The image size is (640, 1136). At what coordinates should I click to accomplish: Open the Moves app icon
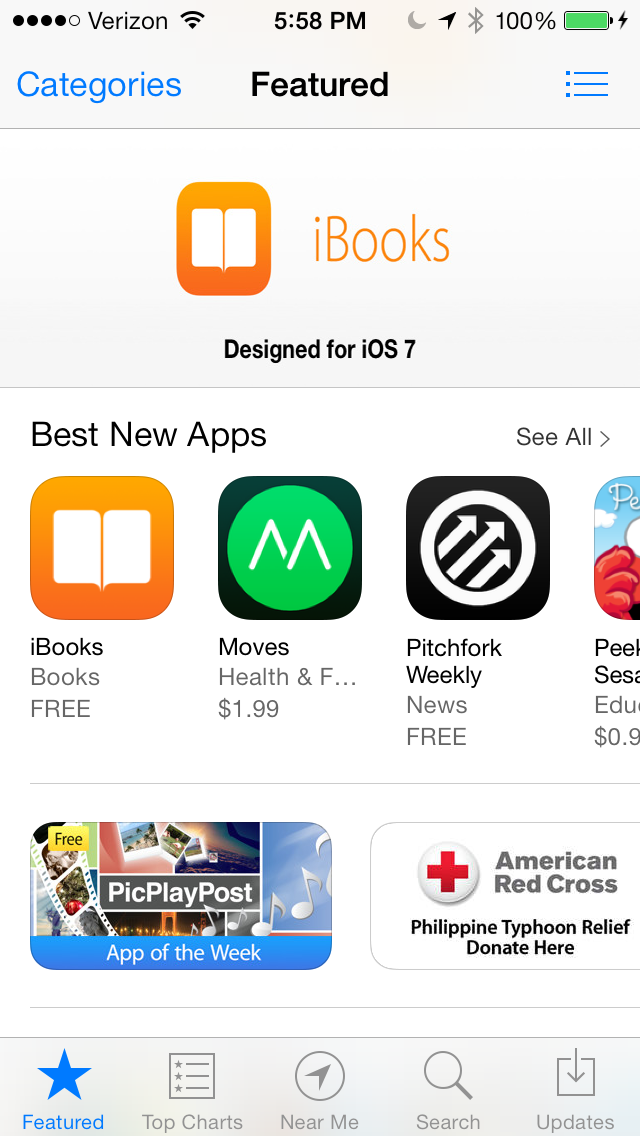tap(290, 548)
